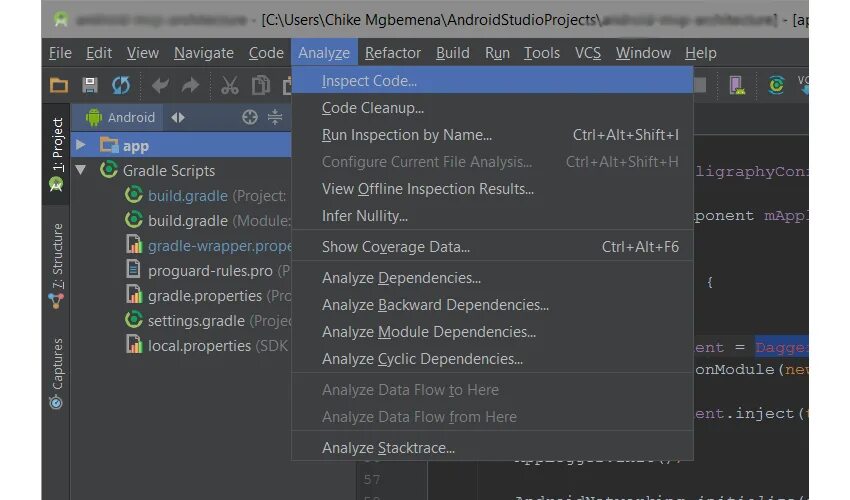This screenshot has width=850, height=500.
Task: Expand the app module node
Action: 81,146
